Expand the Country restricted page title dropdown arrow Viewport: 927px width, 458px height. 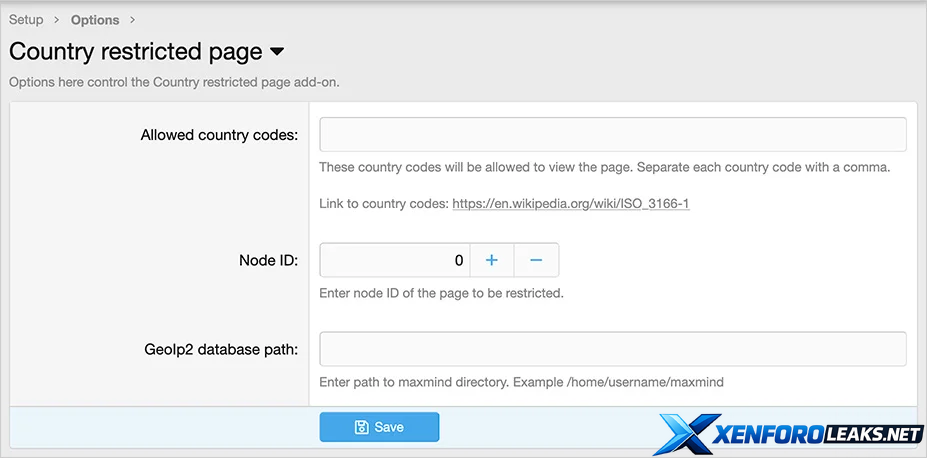pyautogui.click(x=277, y=52)
